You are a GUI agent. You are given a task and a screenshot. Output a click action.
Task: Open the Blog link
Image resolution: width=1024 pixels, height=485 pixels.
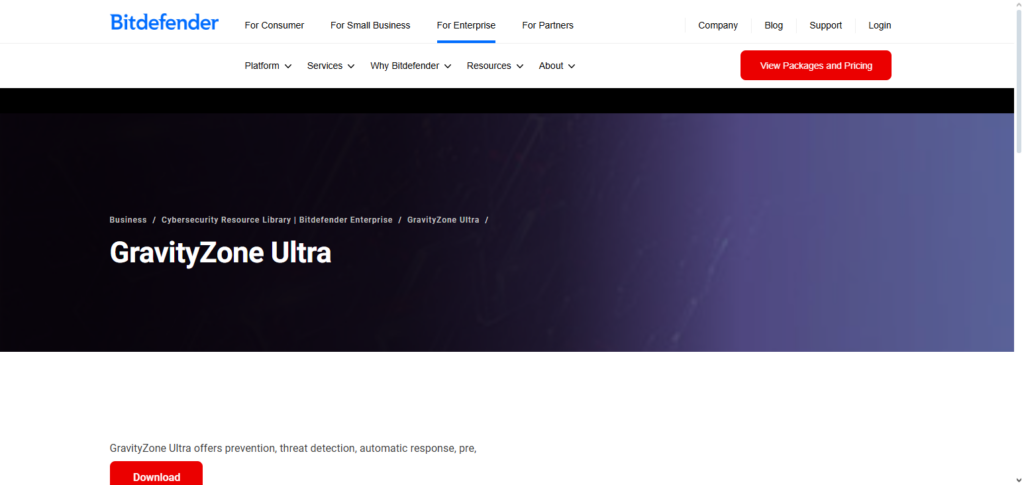pyautogui.click(x=773, y=25)
